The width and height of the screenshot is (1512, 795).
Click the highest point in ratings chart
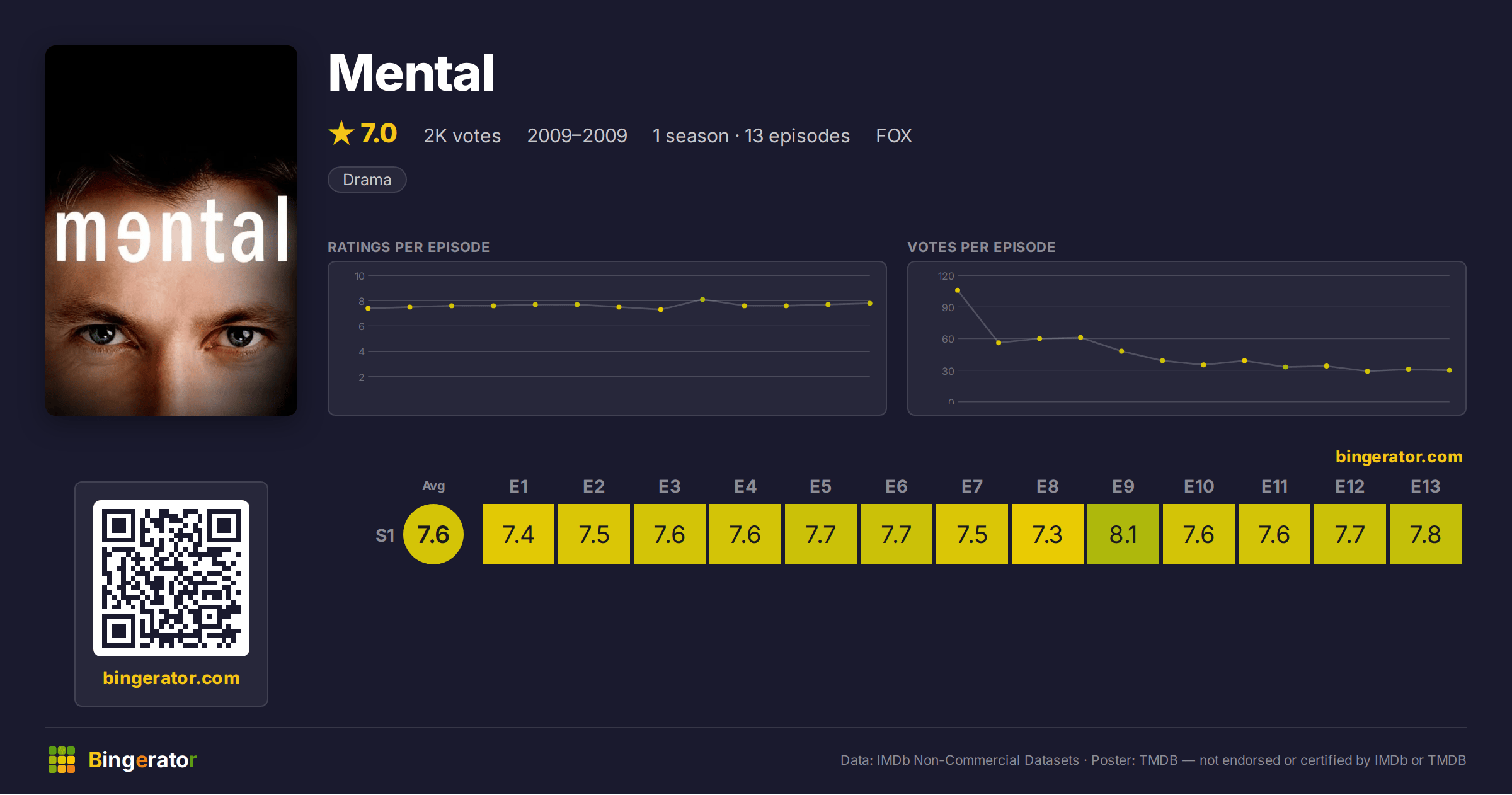pos(702,300)
